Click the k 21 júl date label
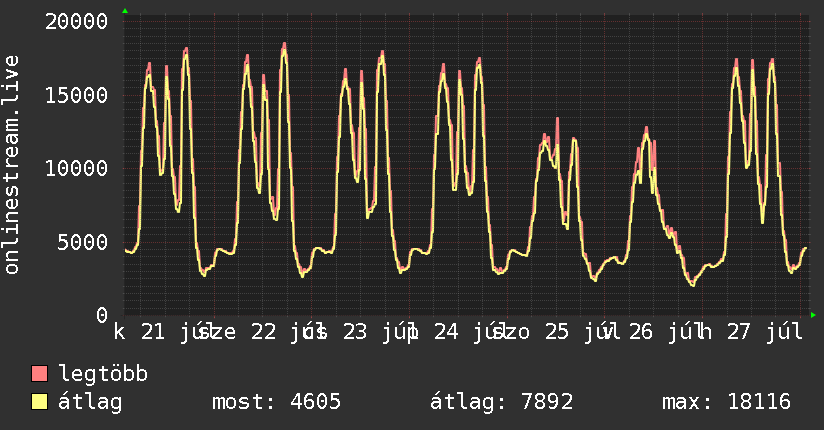 [x=160, y=332]
